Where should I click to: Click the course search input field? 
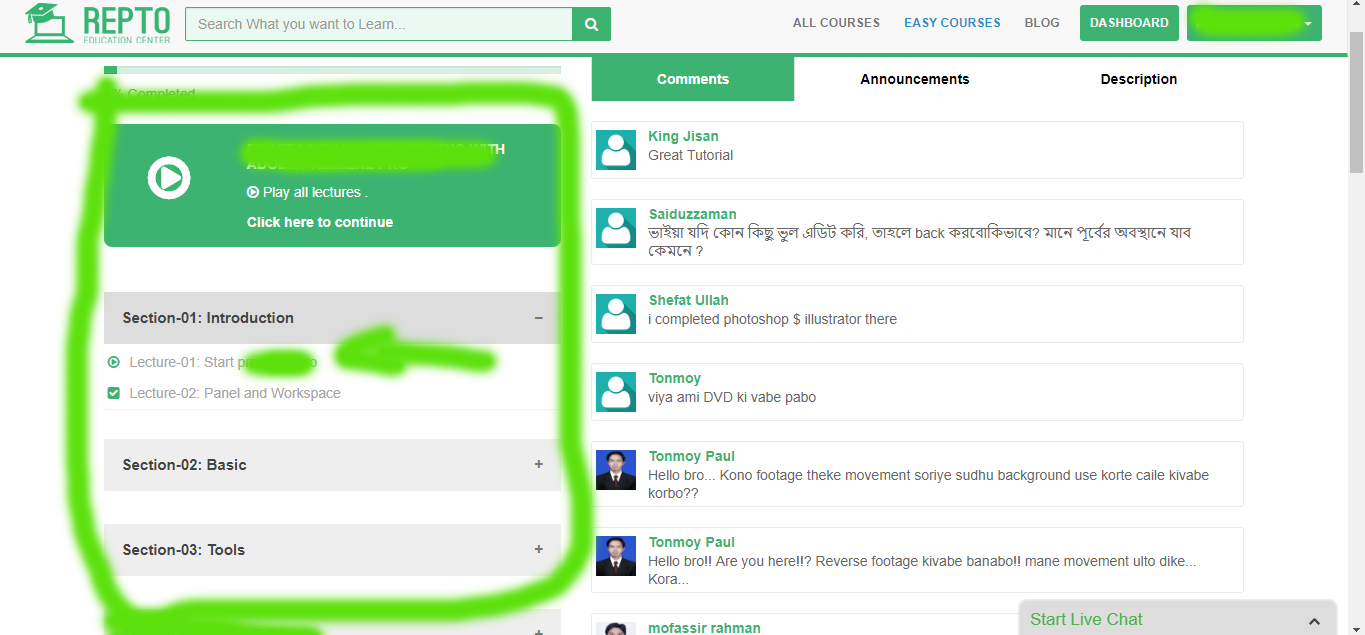tap(379, 24)
